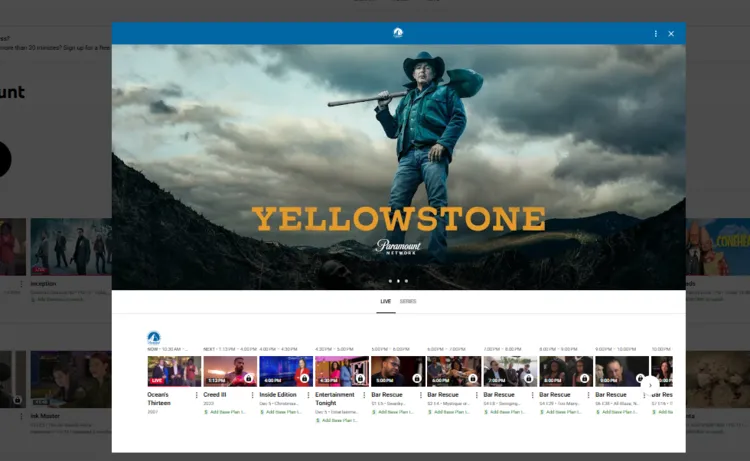
Task: Click the lock icon on the 5:00 PM Bar Rescue thumbnail
Action: [x=417, y=379]
